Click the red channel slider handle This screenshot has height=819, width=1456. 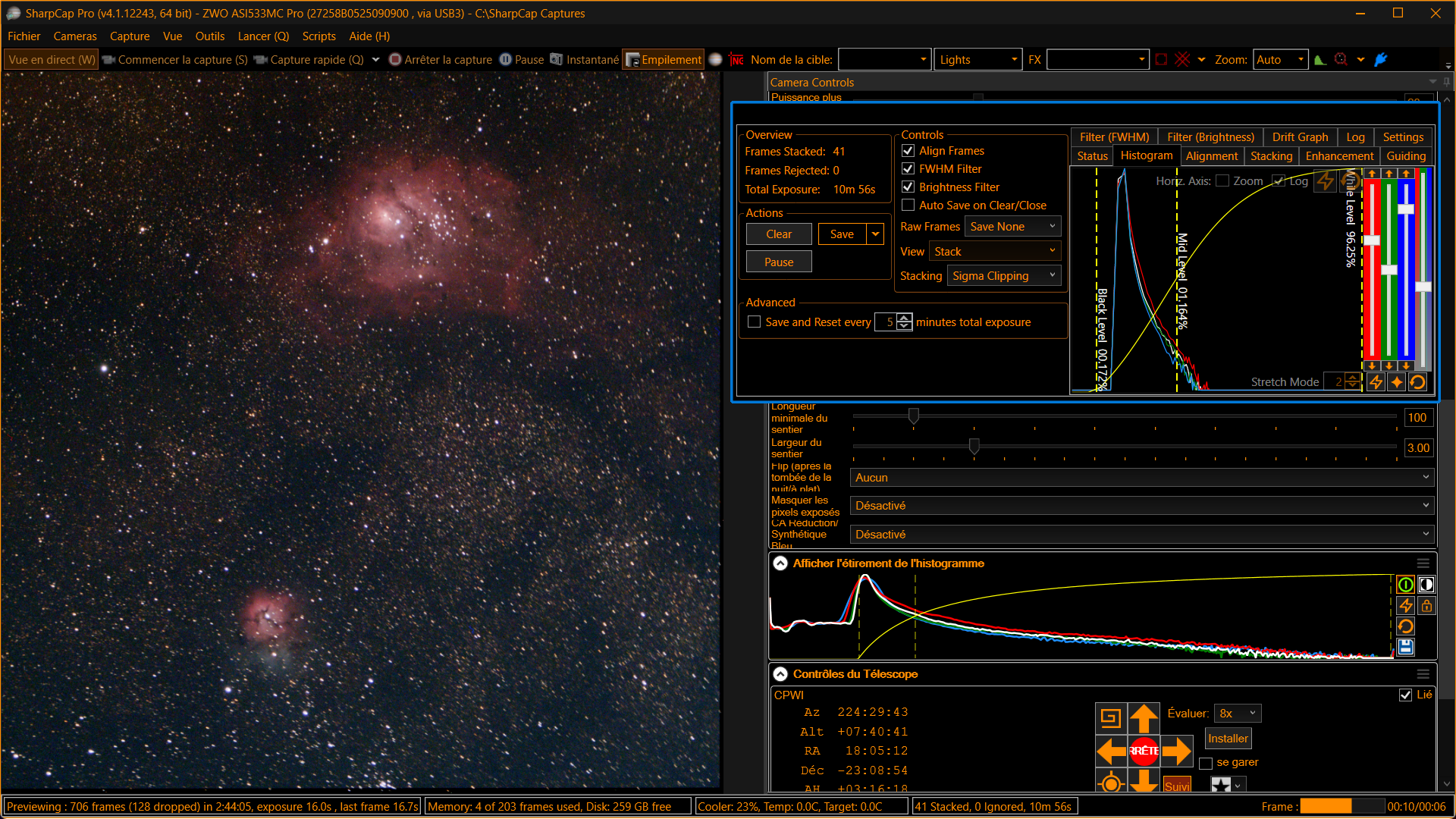click(x=1372, y=240)
